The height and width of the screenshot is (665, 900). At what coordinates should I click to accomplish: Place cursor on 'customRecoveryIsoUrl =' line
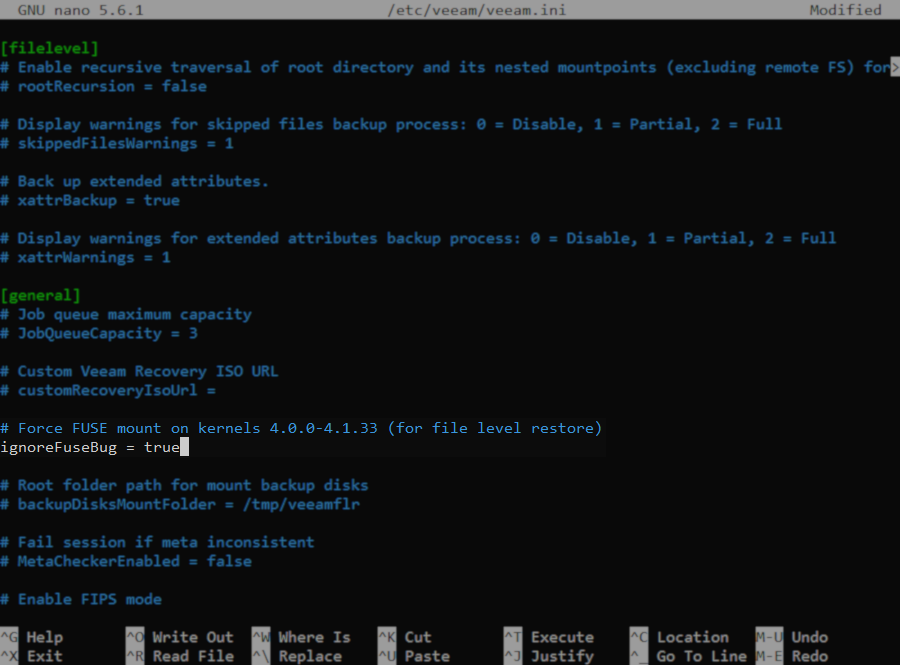pyautogui.click(x=108, y=390)
